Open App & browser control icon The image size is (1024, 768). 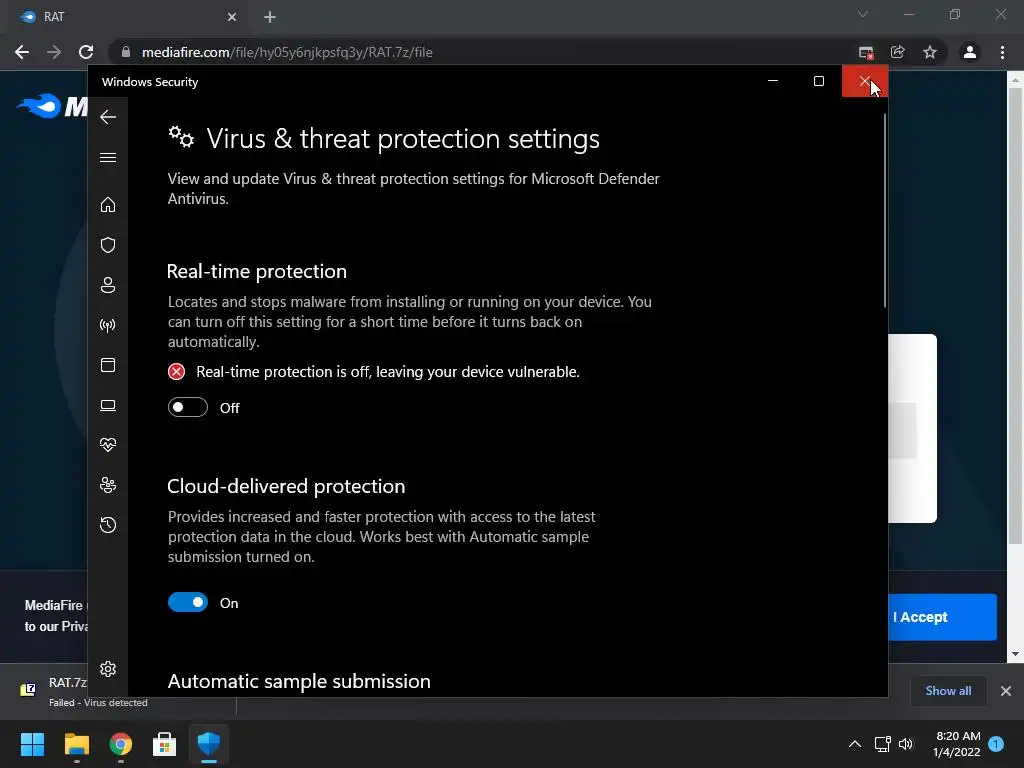click(x=108, y=364)
